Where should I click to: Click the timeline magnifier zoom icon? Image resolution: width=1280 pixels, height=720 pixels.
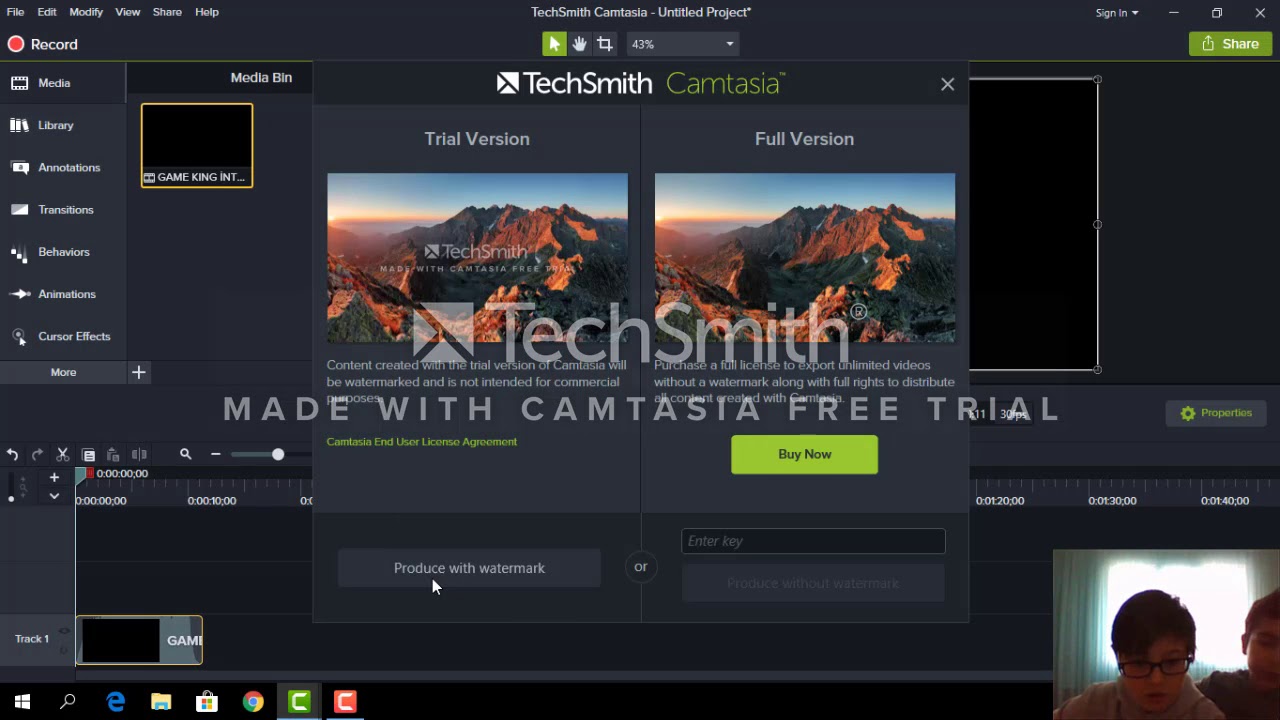coord(185,454)
